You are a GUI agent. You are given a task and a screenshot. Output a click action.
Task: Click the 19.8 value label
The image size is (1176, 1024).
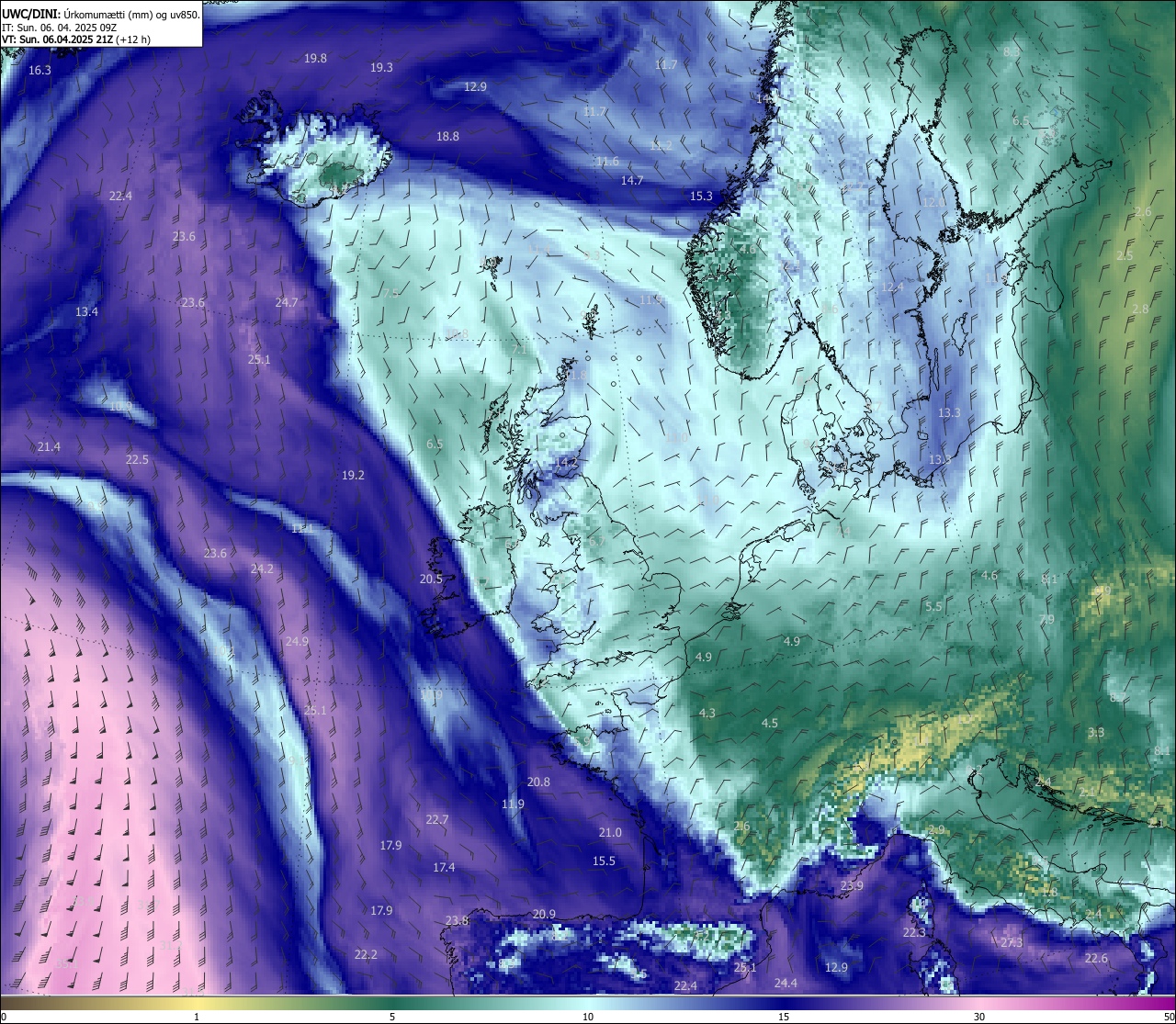pos(315,58)
